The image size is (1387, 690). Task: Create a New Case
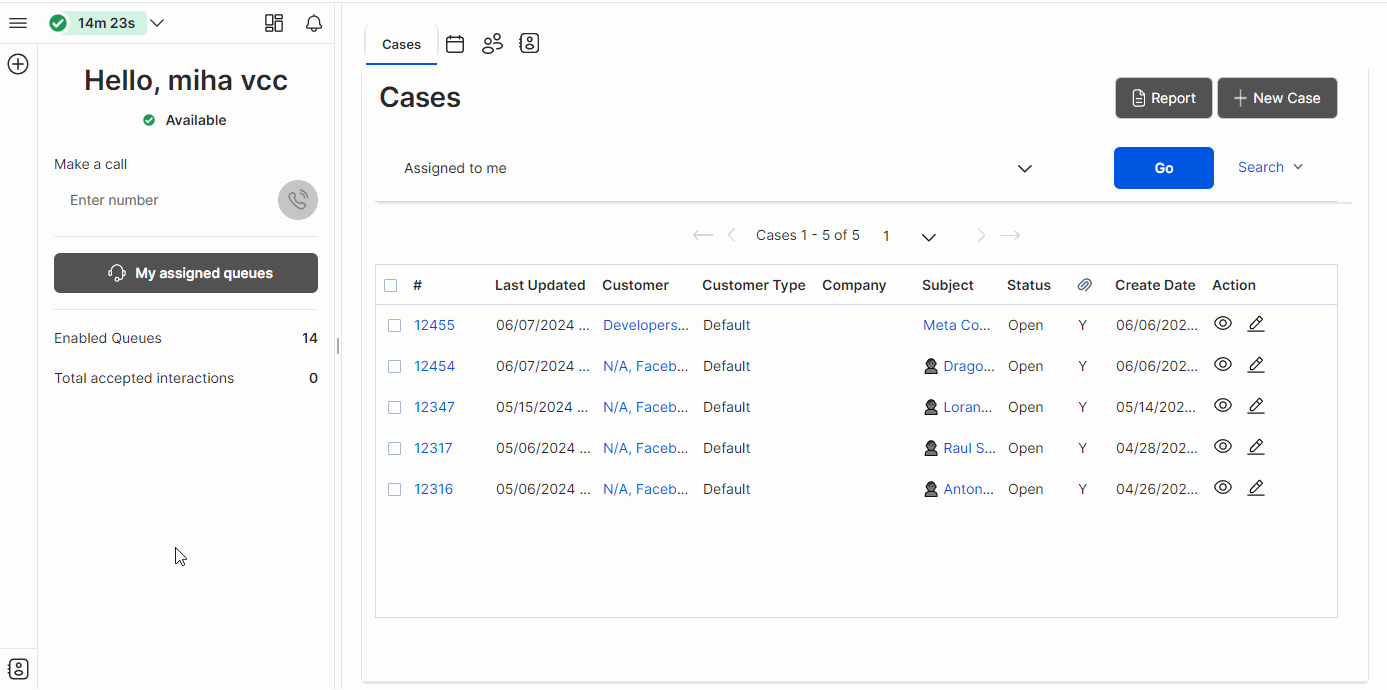[x=1277, y=98]
